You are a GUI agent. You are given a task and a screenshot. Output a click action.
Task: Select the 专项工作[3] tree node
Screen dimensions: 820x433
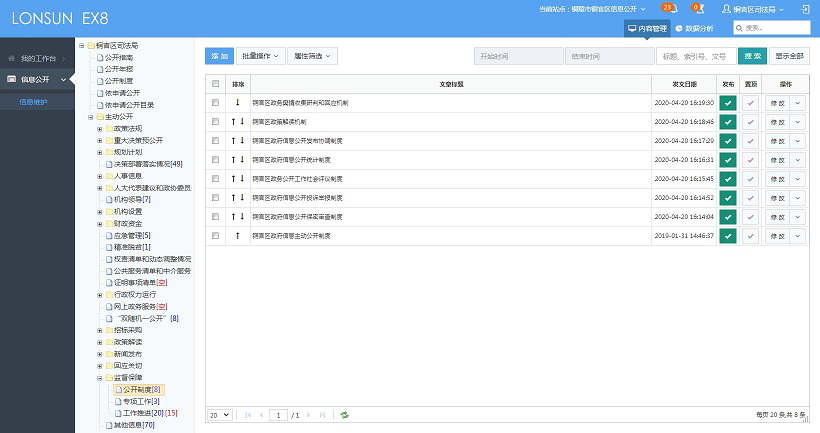click(140, 401)
